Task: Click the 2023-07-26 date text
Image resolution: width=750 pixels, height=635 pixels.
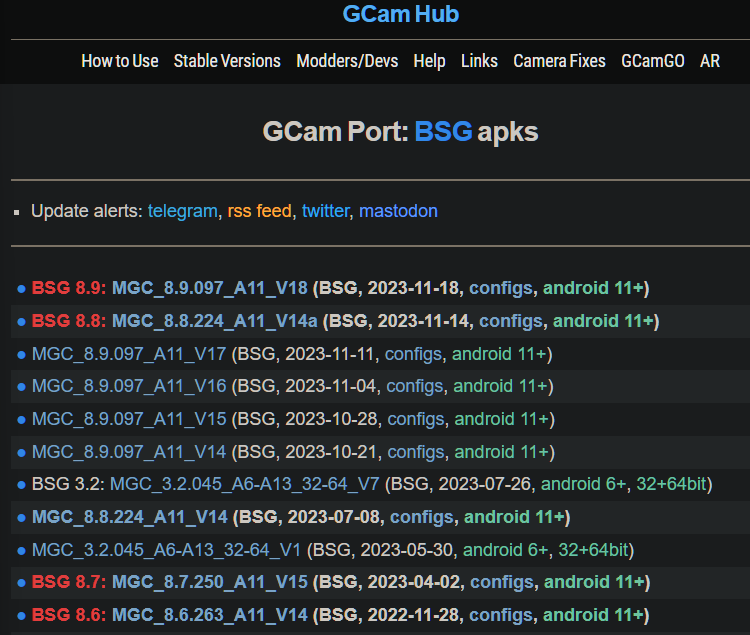Action: click(485, 484)
